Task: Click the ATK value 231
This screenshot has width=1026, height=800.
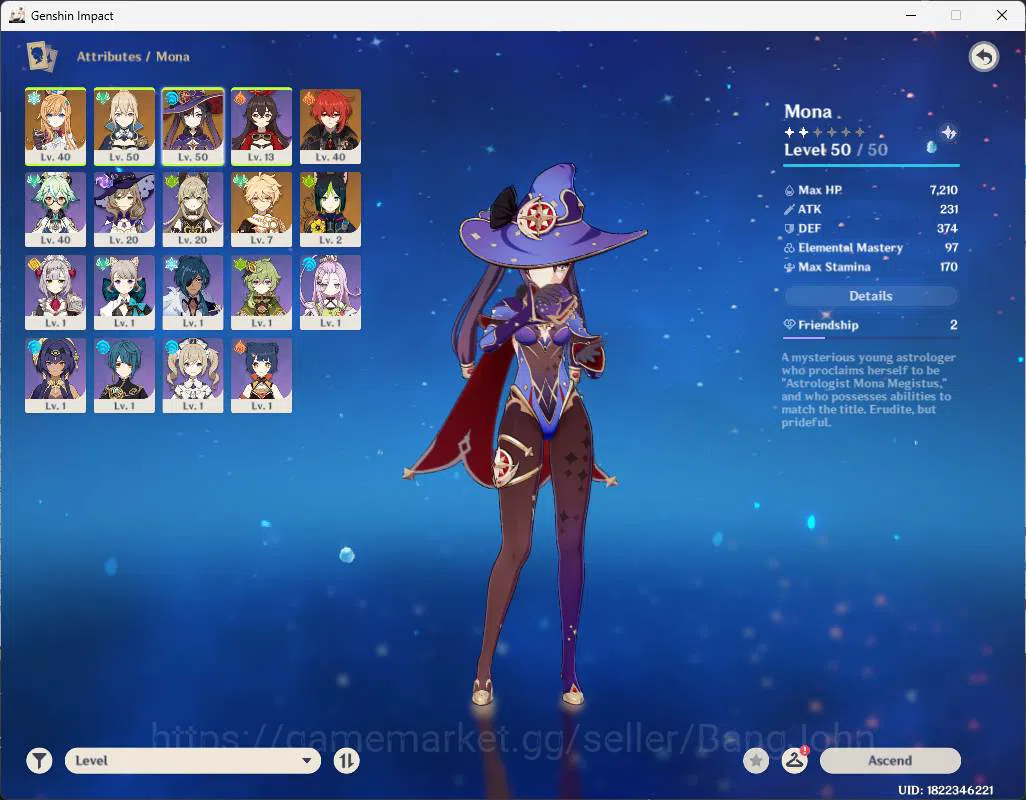Action: click(949, 209)
